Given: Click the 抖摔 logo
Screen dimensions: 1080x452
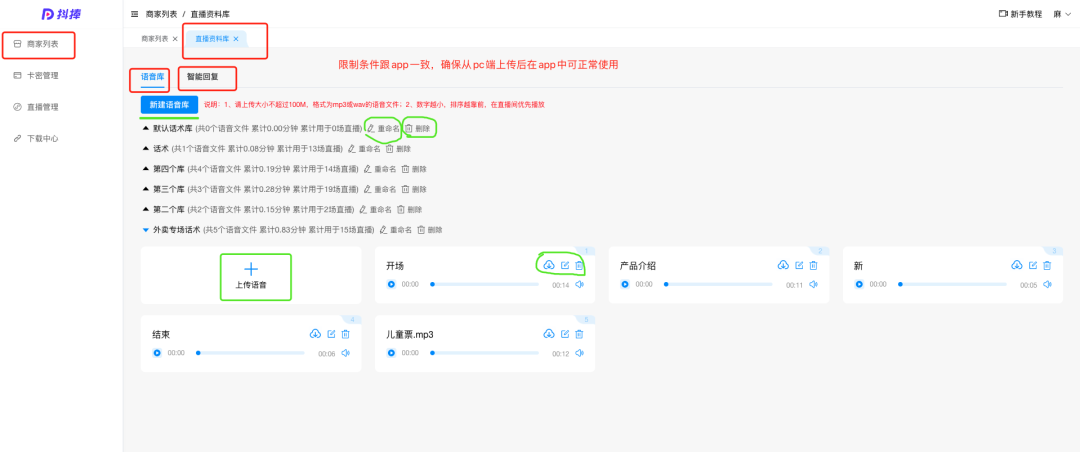Looking at the screenshot, I should click(x=61, y=14).
